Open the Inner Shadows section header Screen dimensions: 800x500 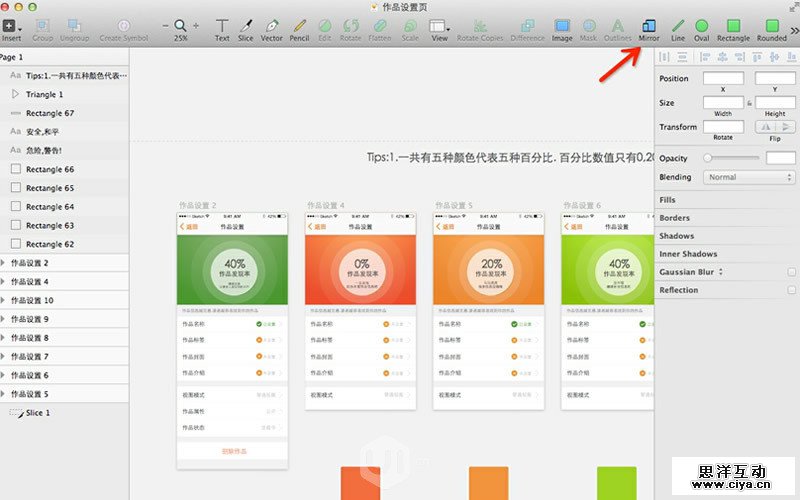(688, 254)
